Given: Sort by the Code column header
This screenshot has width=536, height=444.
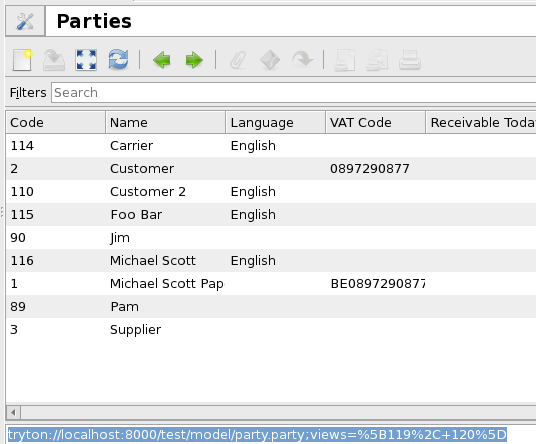Looking at the screenshot, I should [x=56, y=122].
